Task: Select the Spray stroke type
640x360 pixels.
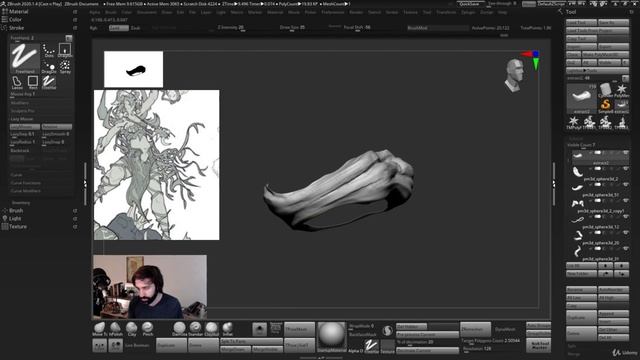Action: [x=65, y=67]
